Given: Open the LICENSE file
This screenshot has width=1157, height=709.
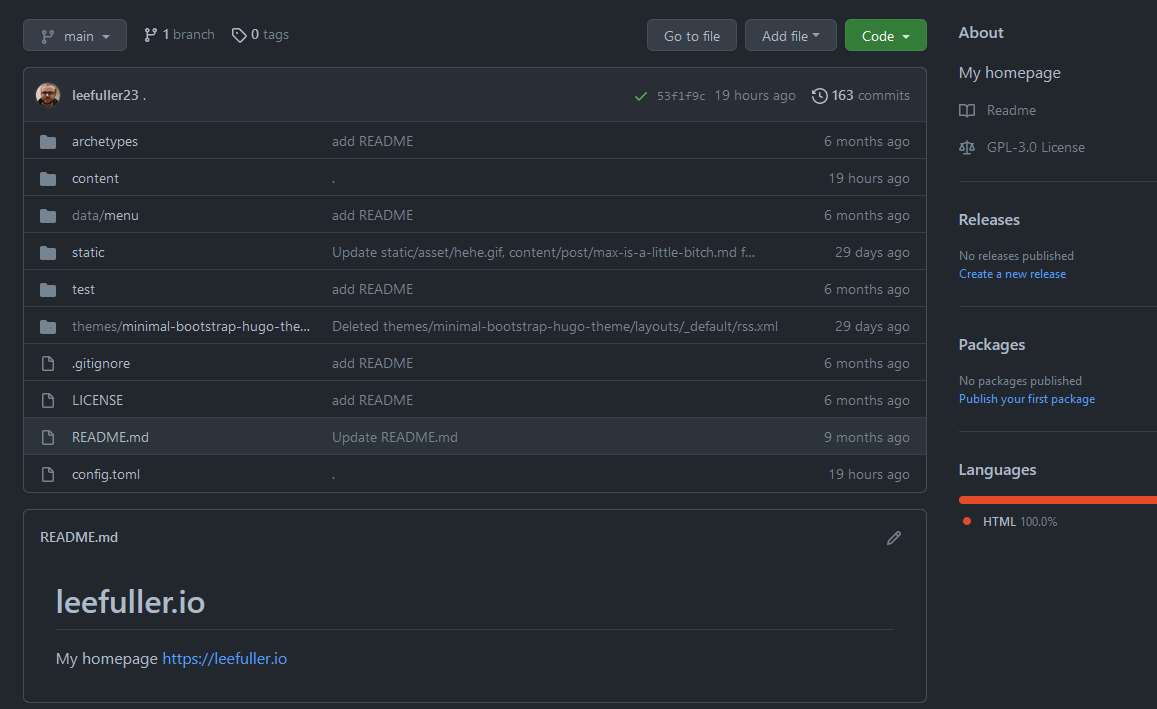Looking at the screenshot, I should pyautogui.click(x=97, y=399).
